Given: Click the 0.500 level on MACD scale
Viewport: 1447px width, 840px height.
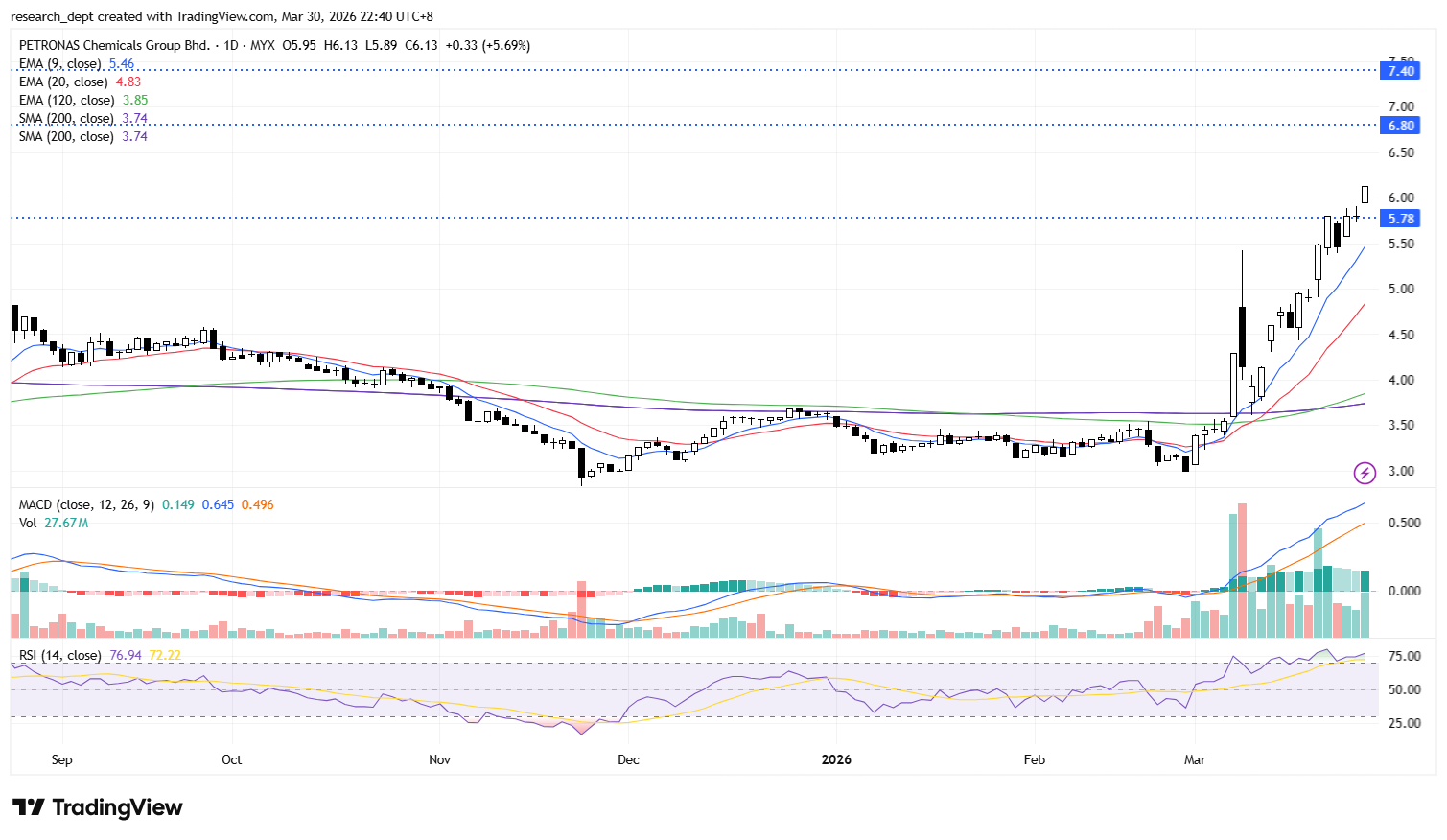Looking at the screenshot, I should (x=1404, y=523).
